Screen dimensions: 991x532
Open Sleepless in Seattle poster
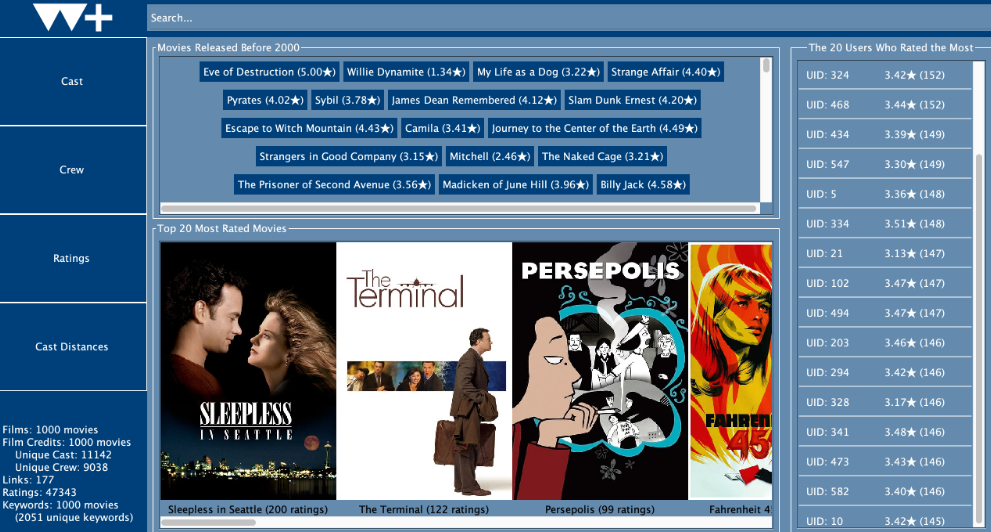[x=248, y=371]
